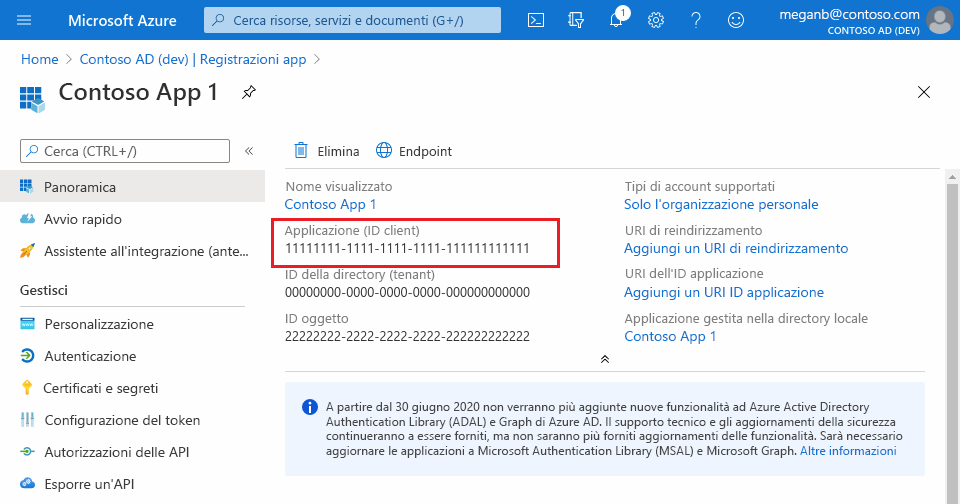Click the Contoso App 1 display name link
The height and width of the screenshot is (504, 960).
click(x=330, y=204)
